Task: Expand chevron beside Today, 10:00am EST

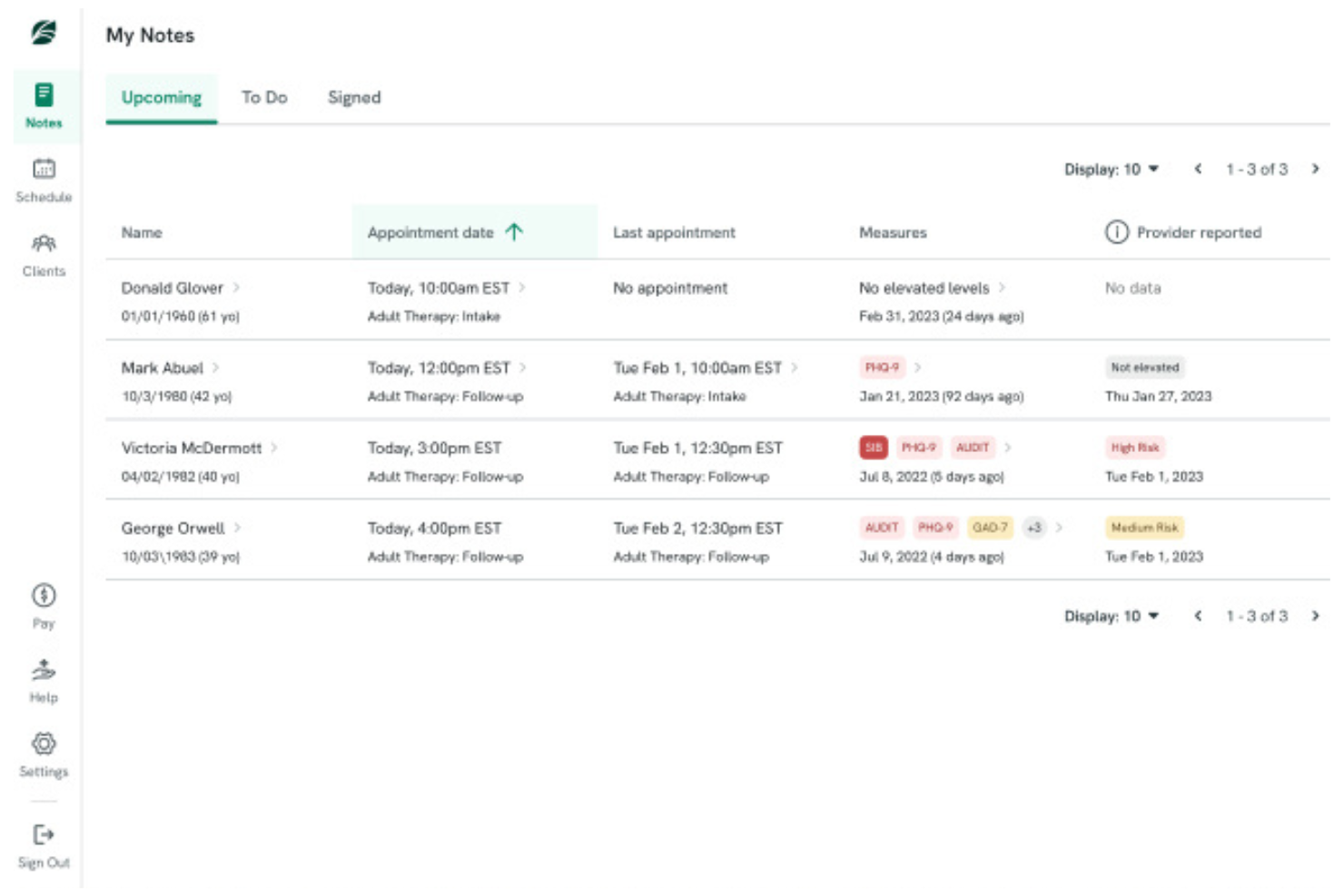Action: tap(522, 287)
